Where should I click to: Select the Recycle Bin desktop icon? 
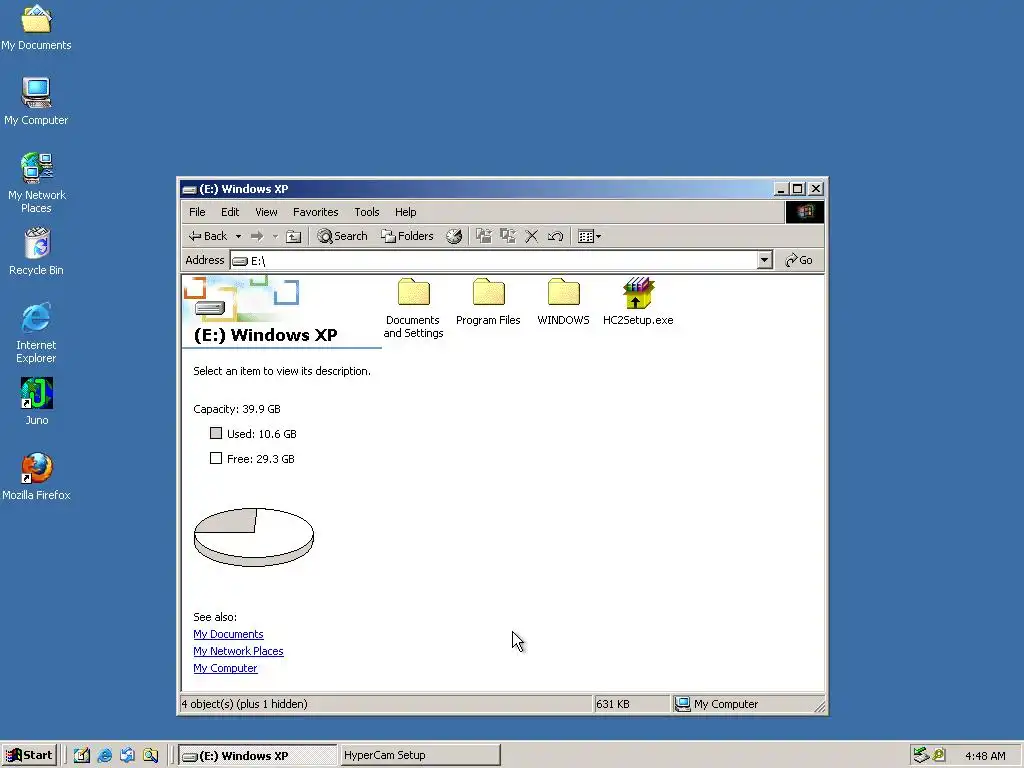click(37, 251)
